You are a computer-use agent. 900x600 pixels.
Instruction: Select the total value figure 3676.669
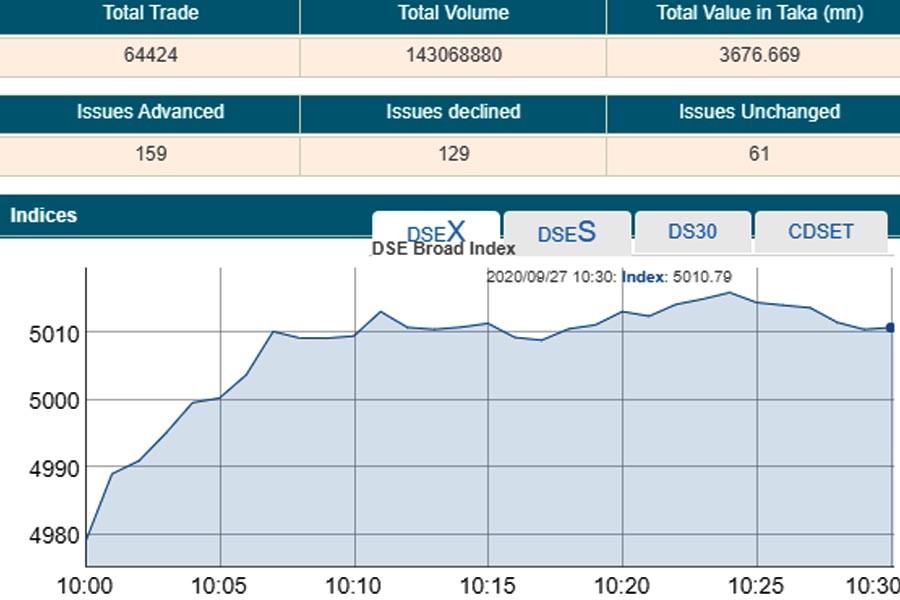(x=759, y=55)
